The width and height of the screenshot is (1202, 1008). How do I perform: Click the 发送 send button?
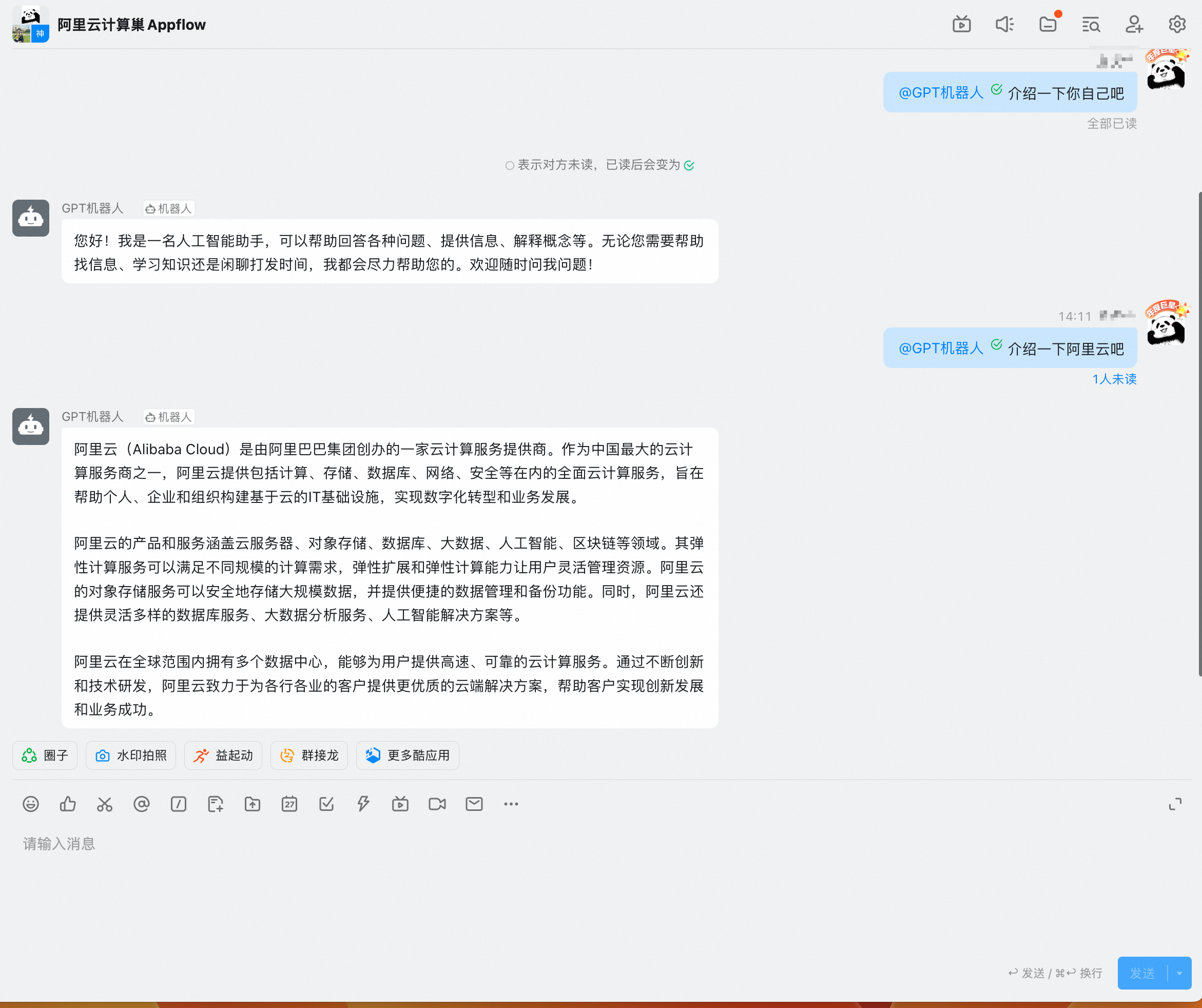pyautogui.click(x=1142, y=973)
